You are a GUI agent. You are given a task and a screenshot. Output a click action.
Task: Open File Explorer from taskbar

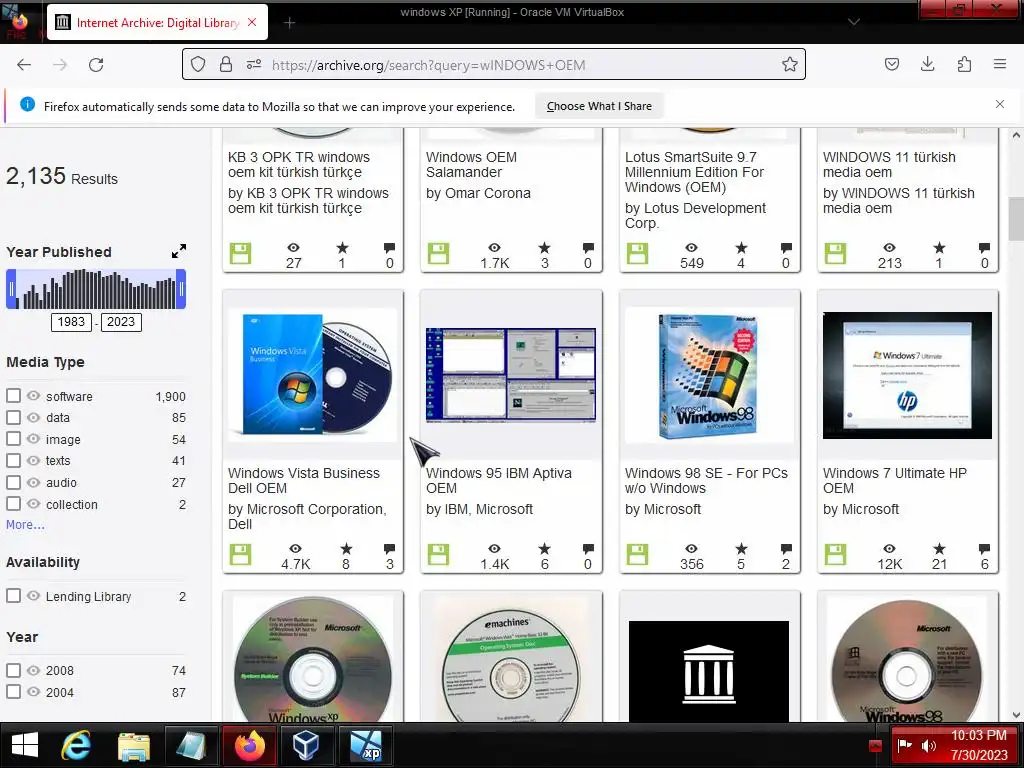(134, 746)
